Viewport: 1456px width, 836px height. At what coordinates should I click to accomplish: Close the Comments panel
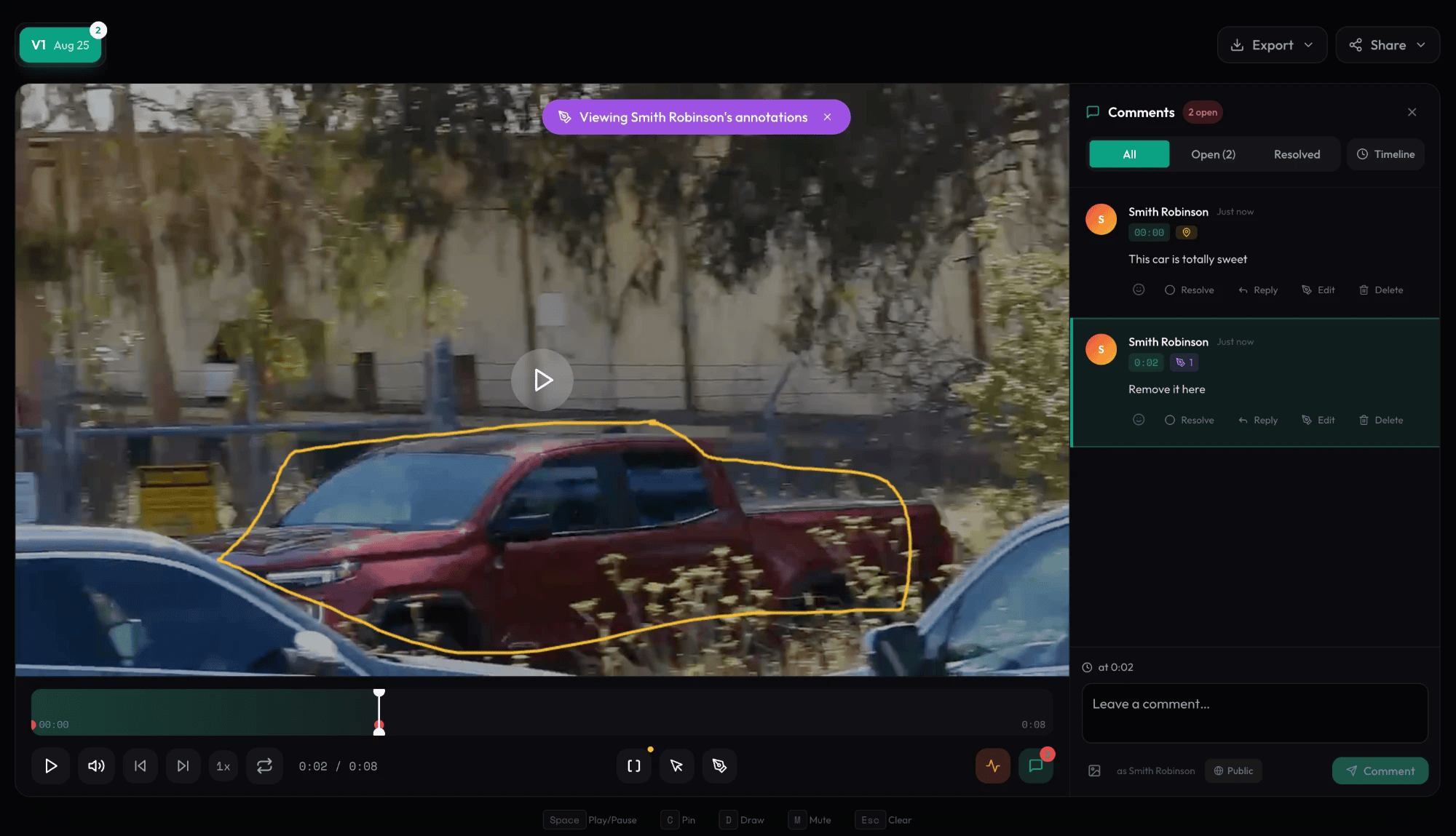point(1412,112)
